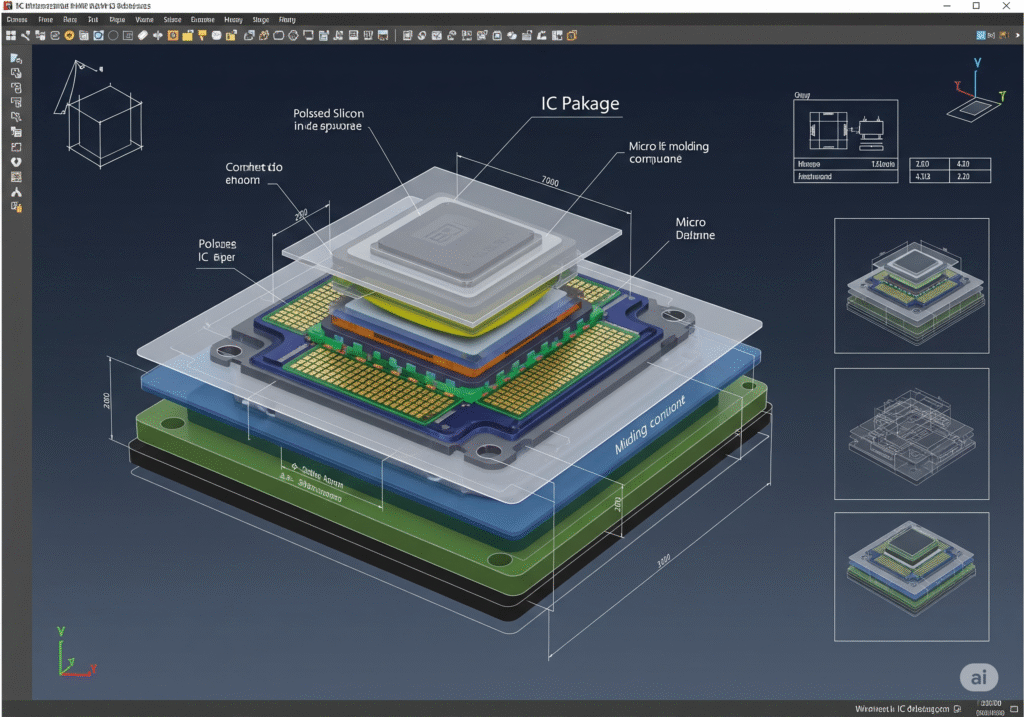This screenshot has height=717, width=1024.
Task: Expand the toolbar overflow arrow at far right
Action: 1015,36
